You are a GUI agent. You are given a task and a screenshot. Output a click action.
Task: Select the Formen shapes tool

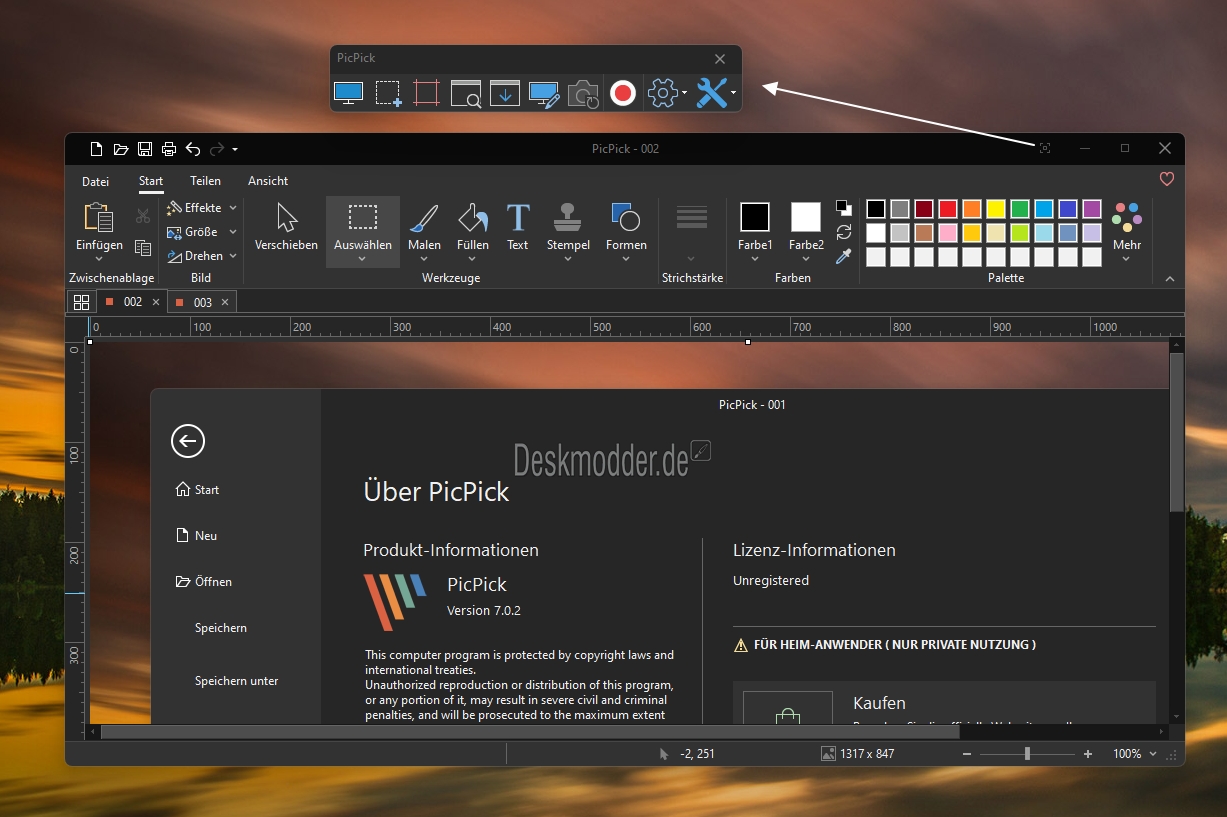626,231
